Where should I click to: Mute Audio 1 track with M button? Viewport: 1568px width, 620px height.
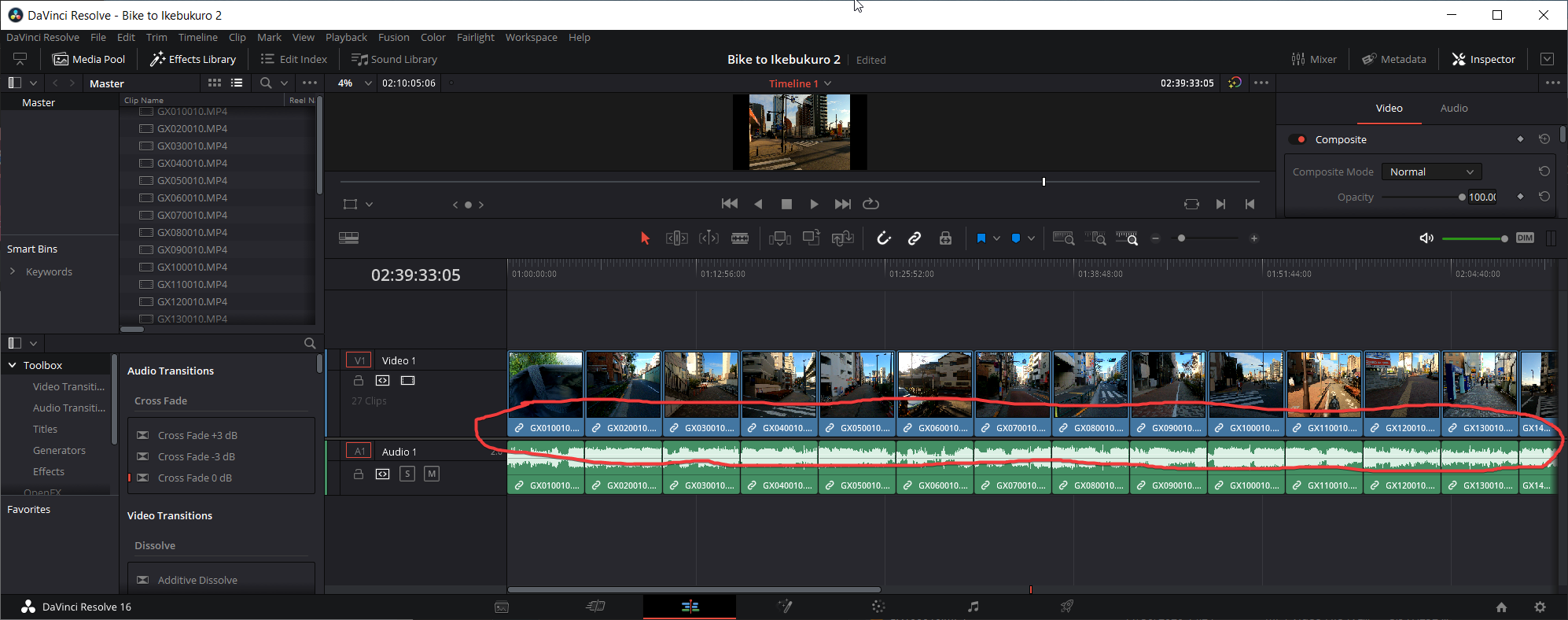(432, 474)
